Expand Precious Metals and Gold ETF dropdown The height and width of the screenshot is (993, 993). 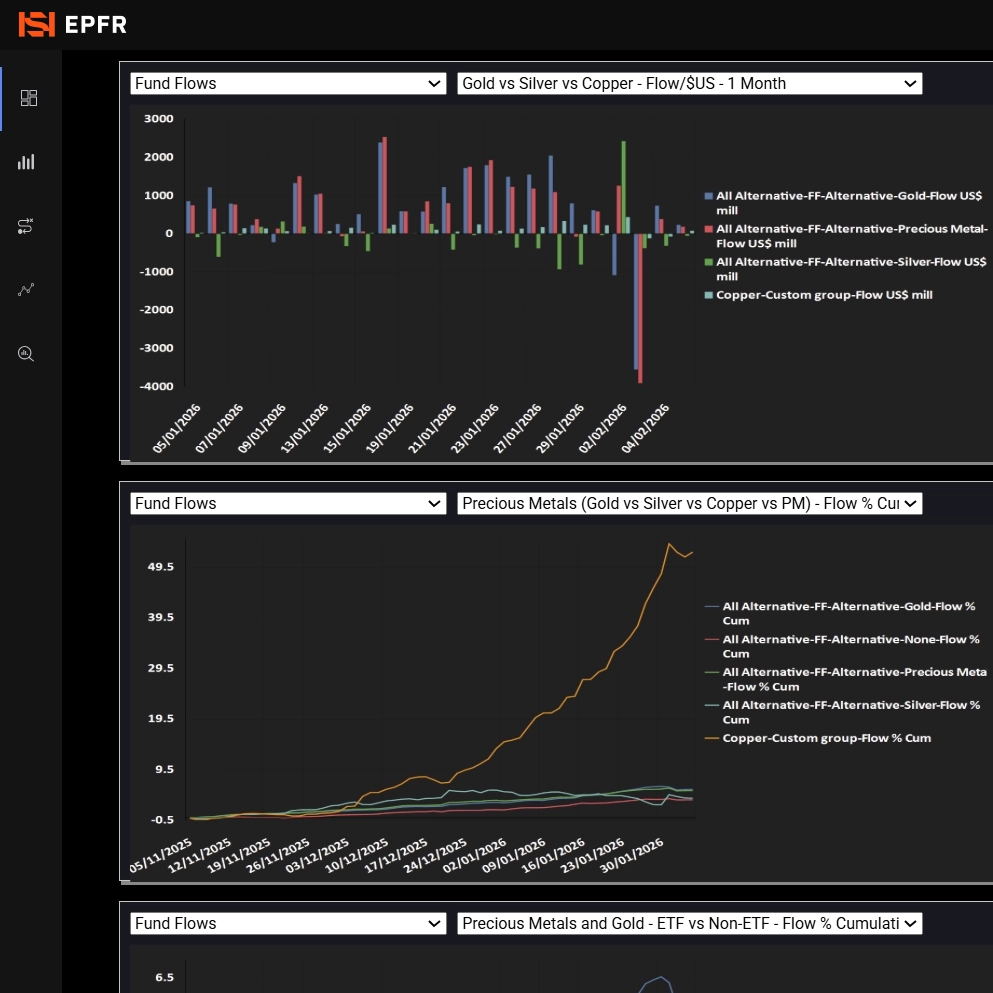click(689, 924)
